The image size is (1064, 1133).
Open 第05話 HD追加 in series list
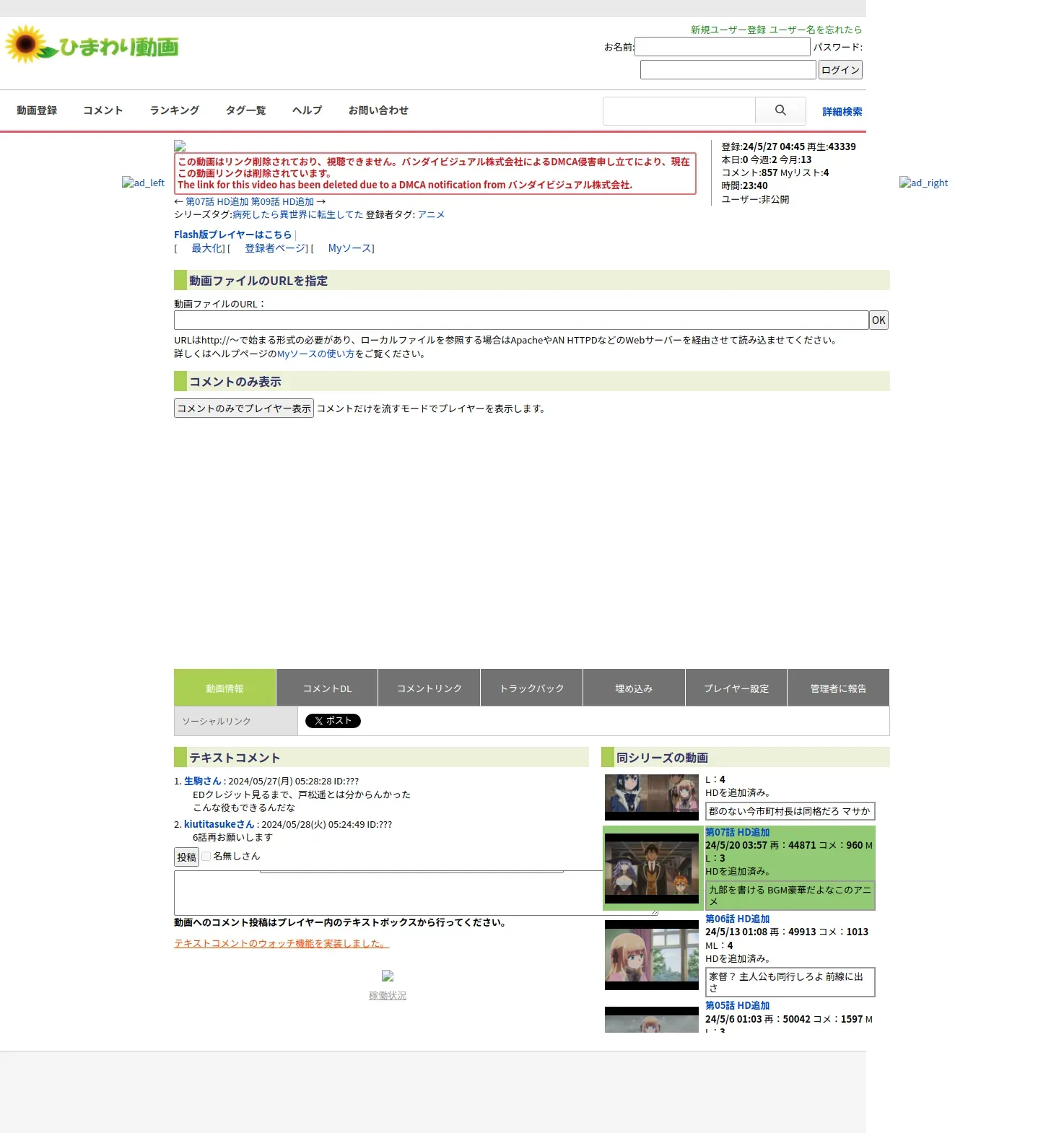(x=737, y=1005)
